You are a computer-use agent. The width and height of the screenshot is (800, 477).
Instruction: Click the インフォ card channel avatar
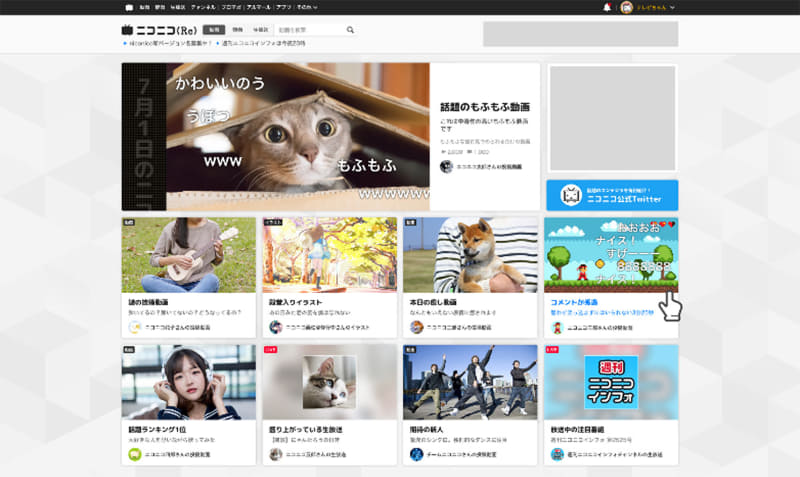pyautogui.click(x=557, y=454)
